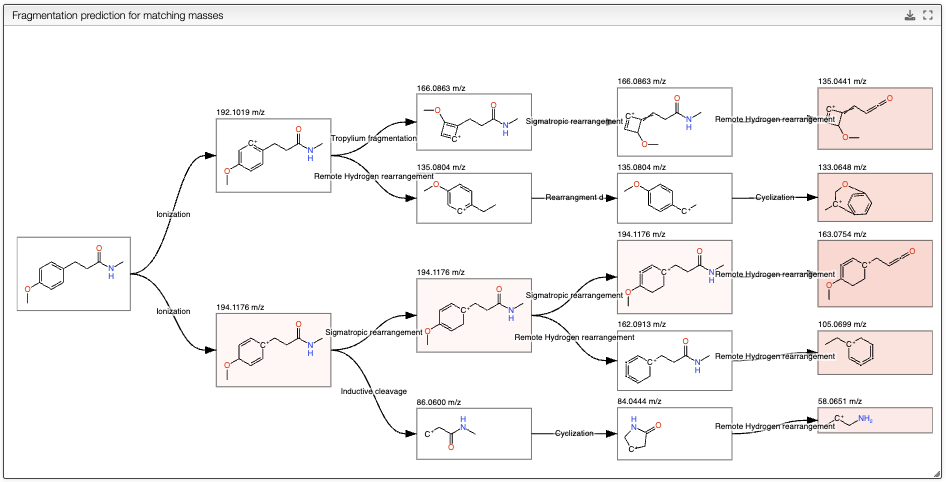
Task: Click the Inductive cleavage edge label
Action: click(373, 392)
